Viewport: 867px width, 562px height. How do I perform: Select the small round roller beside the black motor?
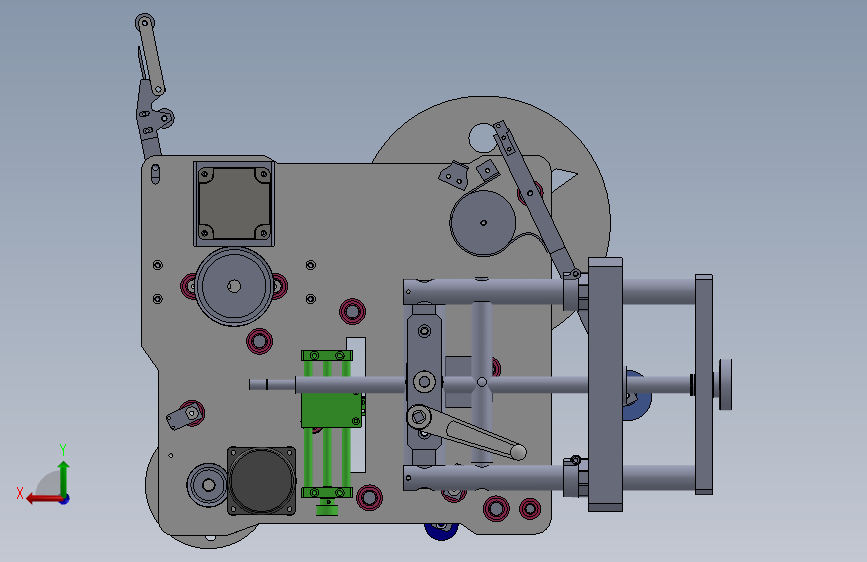coord(208,485)
